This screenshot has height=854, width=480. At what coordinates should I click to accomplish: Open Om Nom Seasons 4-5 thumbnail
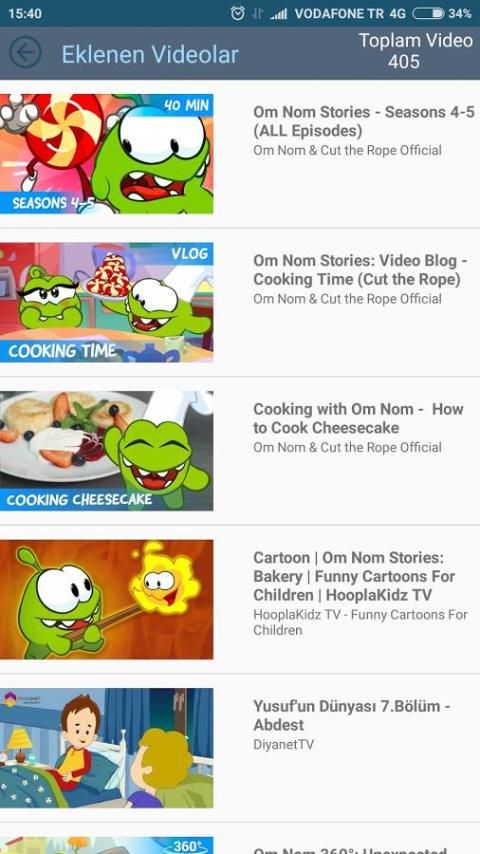coord(106,154)
